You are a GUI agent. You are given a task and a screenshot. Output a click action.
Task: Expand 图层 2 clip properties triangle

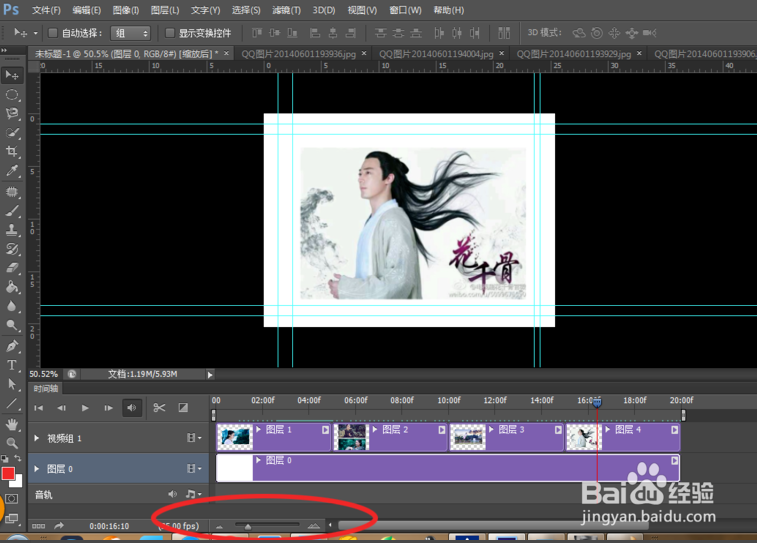click(375, 429)
